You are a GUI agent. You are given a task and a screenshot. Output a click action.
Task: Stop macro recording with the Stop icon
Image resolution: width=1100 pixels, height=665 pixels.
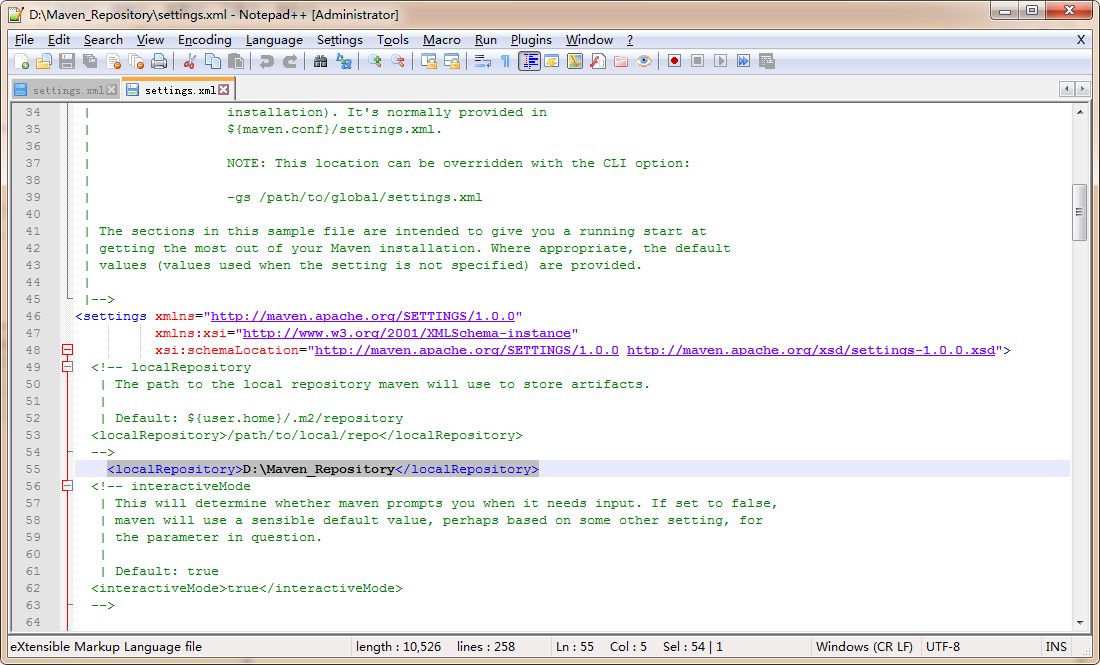[x=697, y=62]
